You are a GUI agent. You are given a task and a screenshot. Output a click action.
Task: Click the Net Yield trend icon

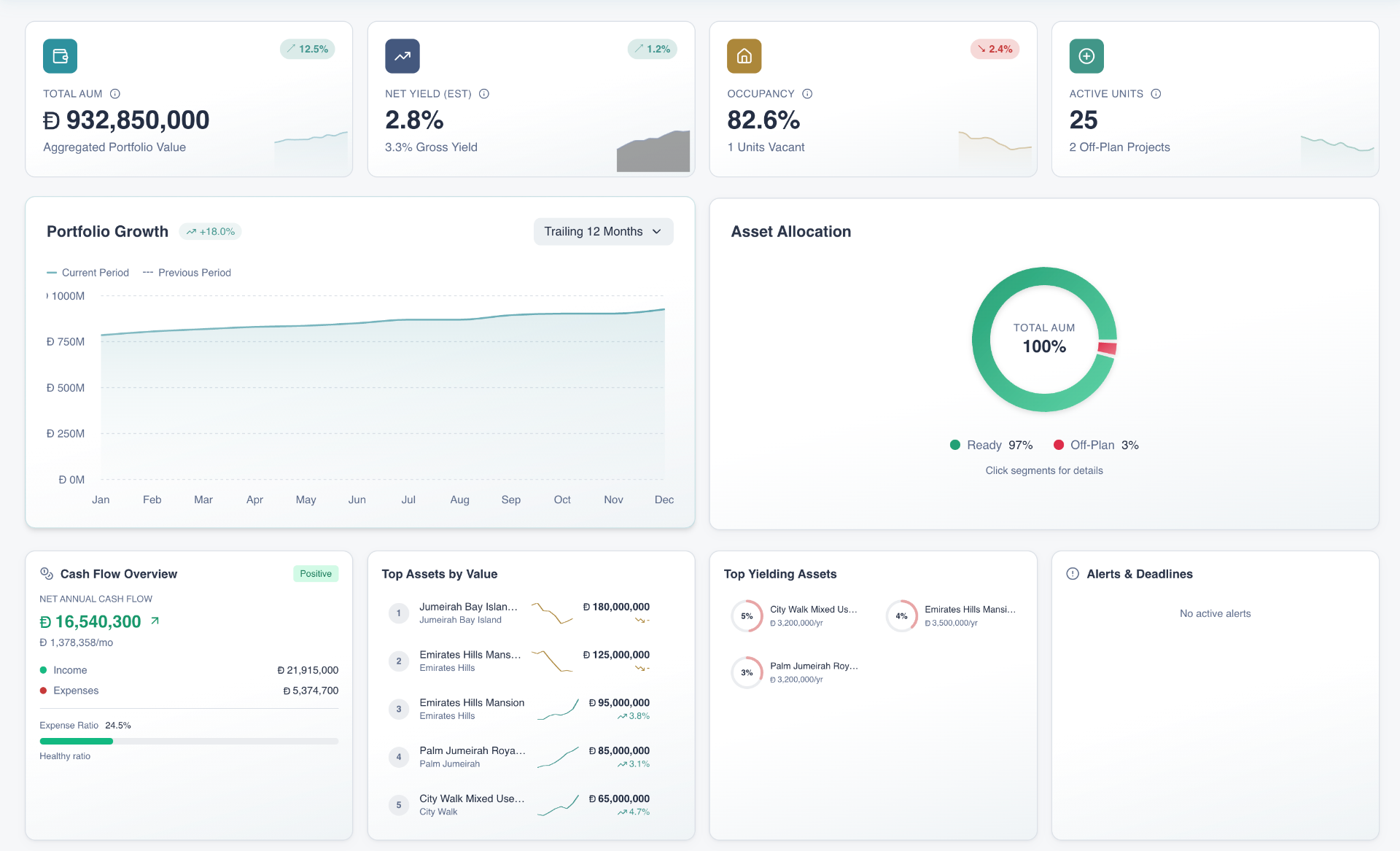coord(402,56)
